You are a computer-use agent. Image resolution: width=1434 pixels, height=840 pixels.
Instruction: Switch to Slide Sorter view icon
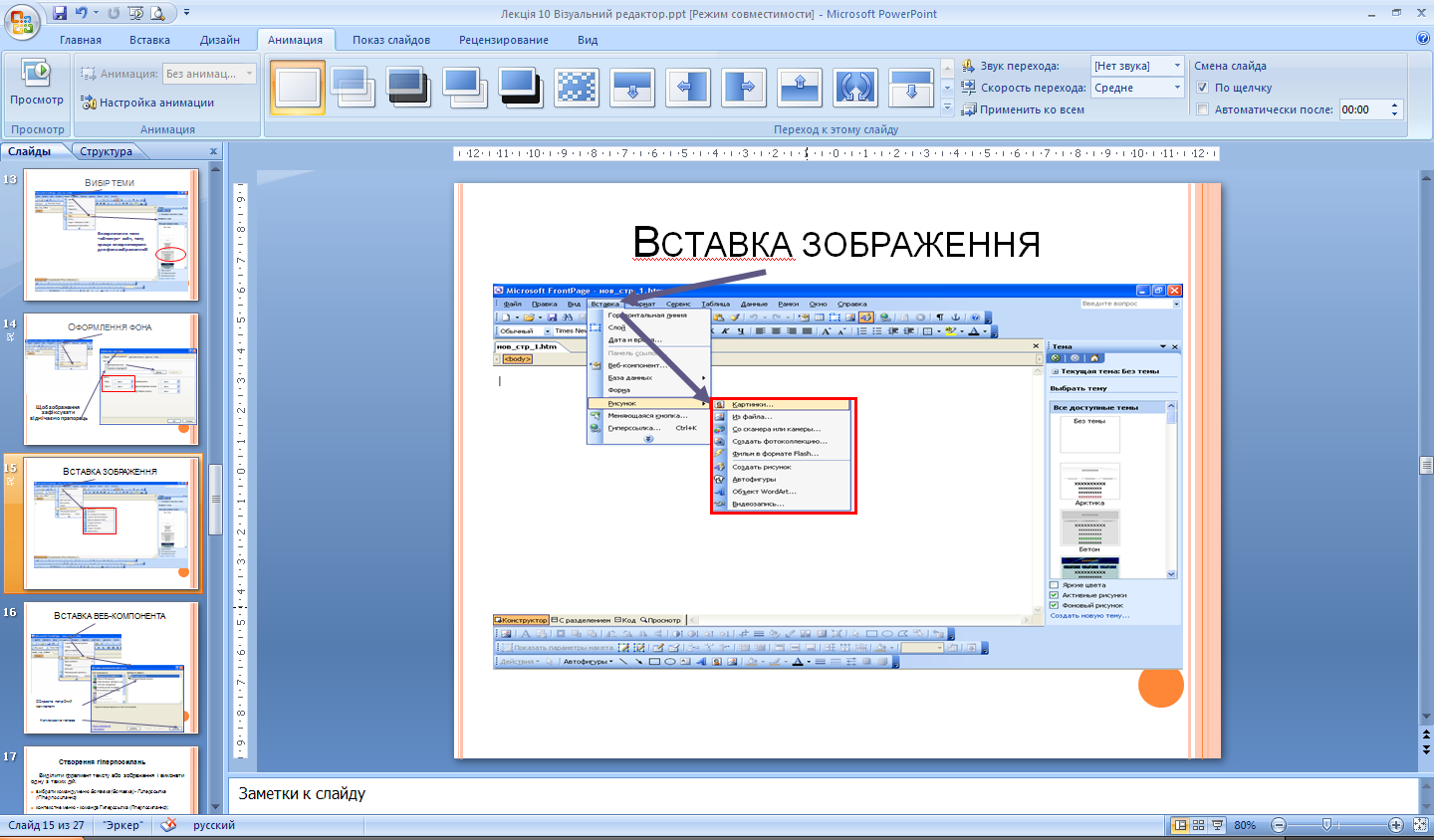point(1199,825)
